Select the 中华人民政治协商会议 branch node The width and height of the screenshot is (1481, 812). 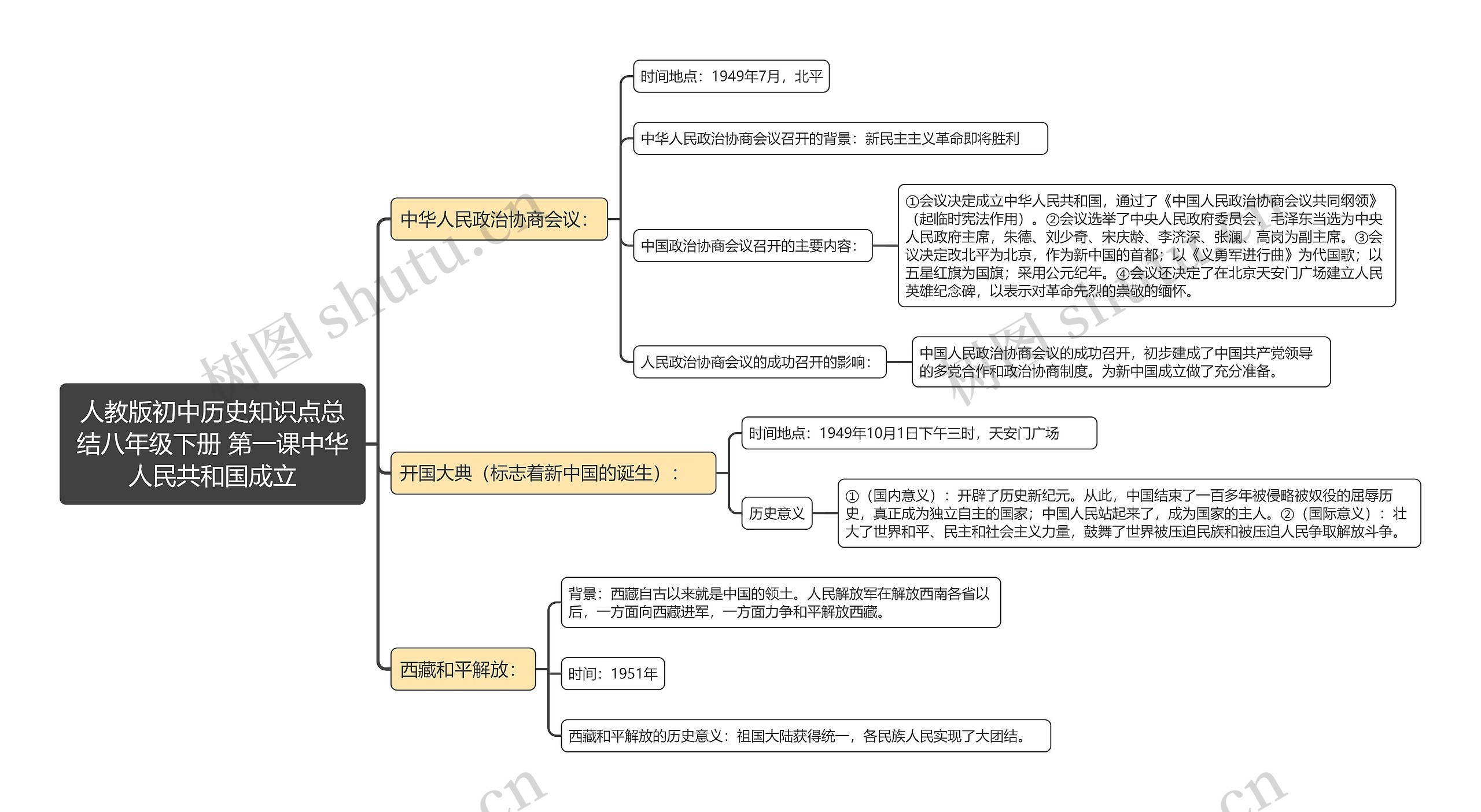[x=499, y=219]
